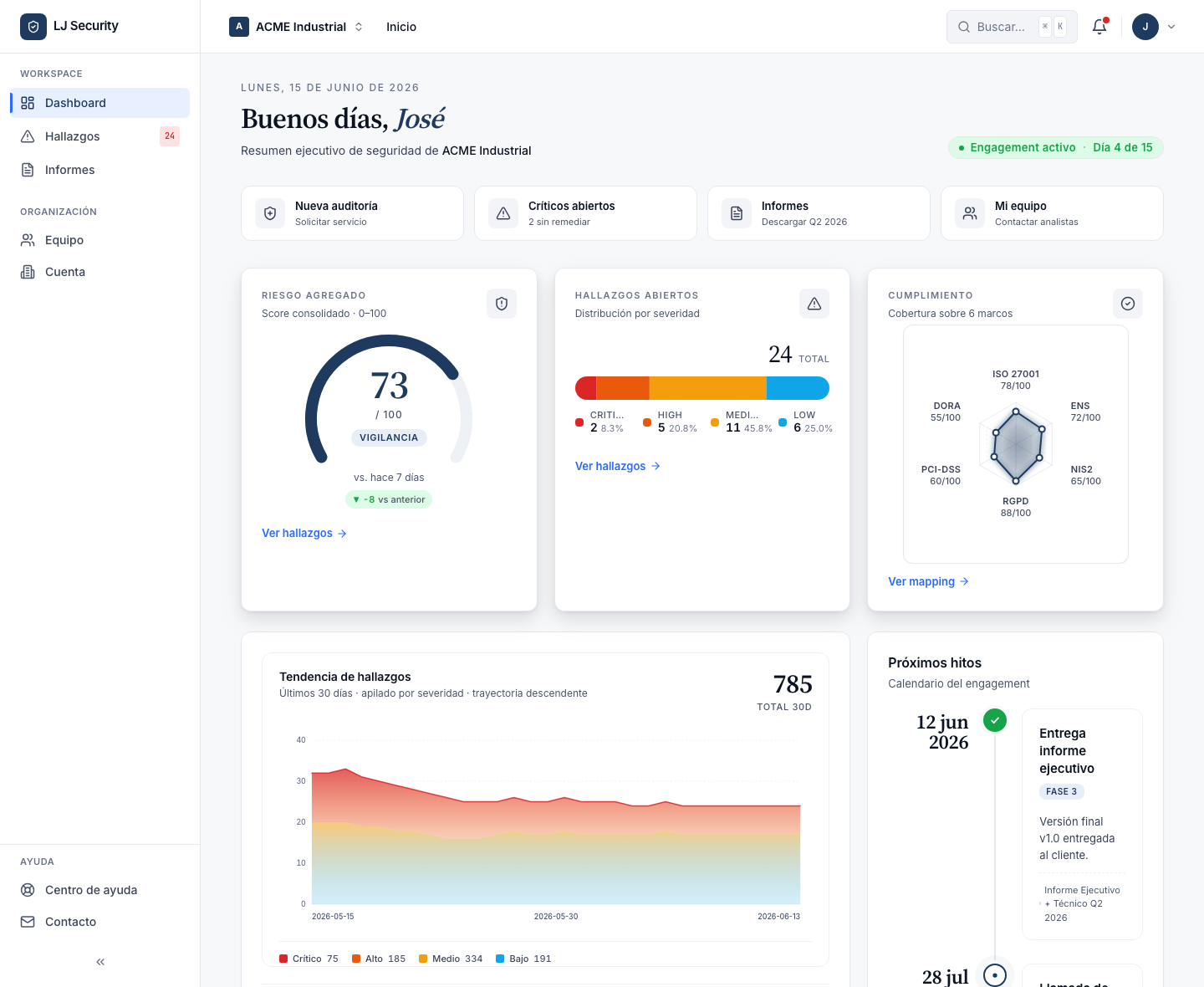The width and height of the screenshot is (1204, 987).
Task: Click the Equipo people icon in the sidebar
Action: point(28,240)
